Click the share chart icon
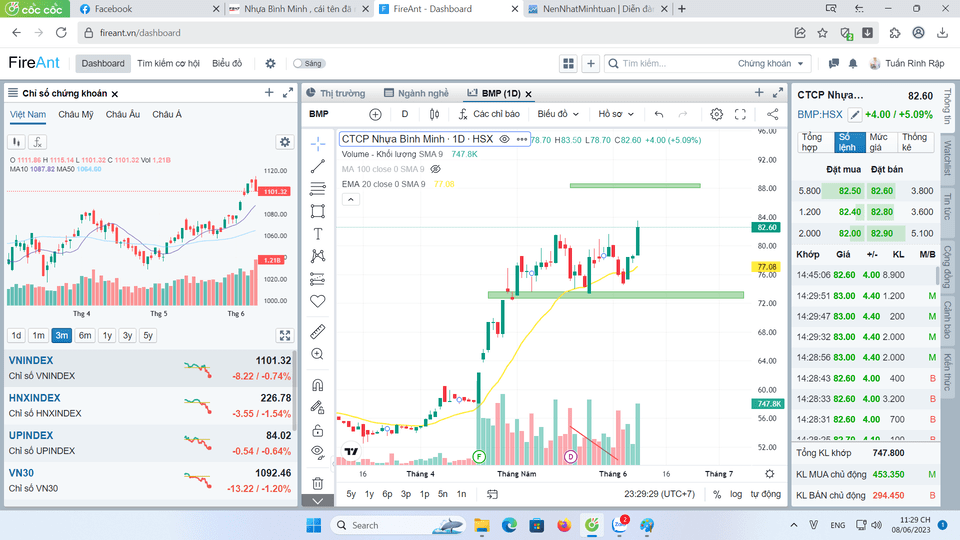 (773, 114)
